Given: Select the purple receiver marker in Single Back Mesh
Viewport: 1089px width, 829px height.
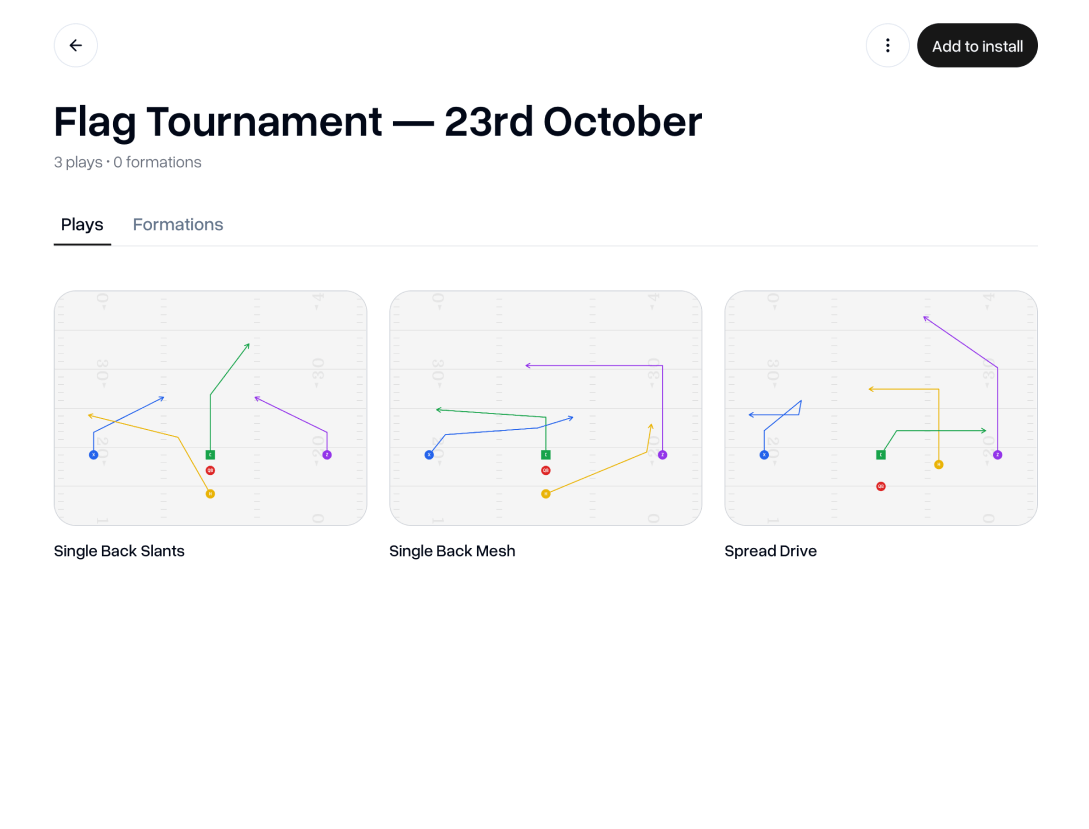Looking at the screenshot, I should 662,455.
